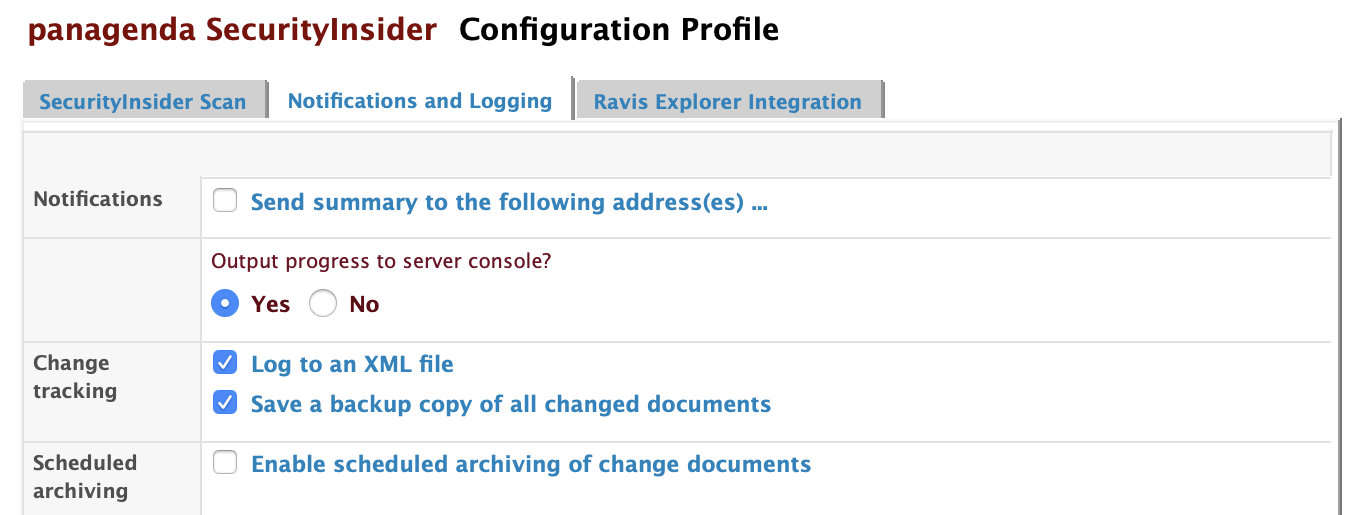The width and height of the screenshot is (1357, 515).
Task: Click the panagenda SecurityInsider title
Action: (232, 30)
